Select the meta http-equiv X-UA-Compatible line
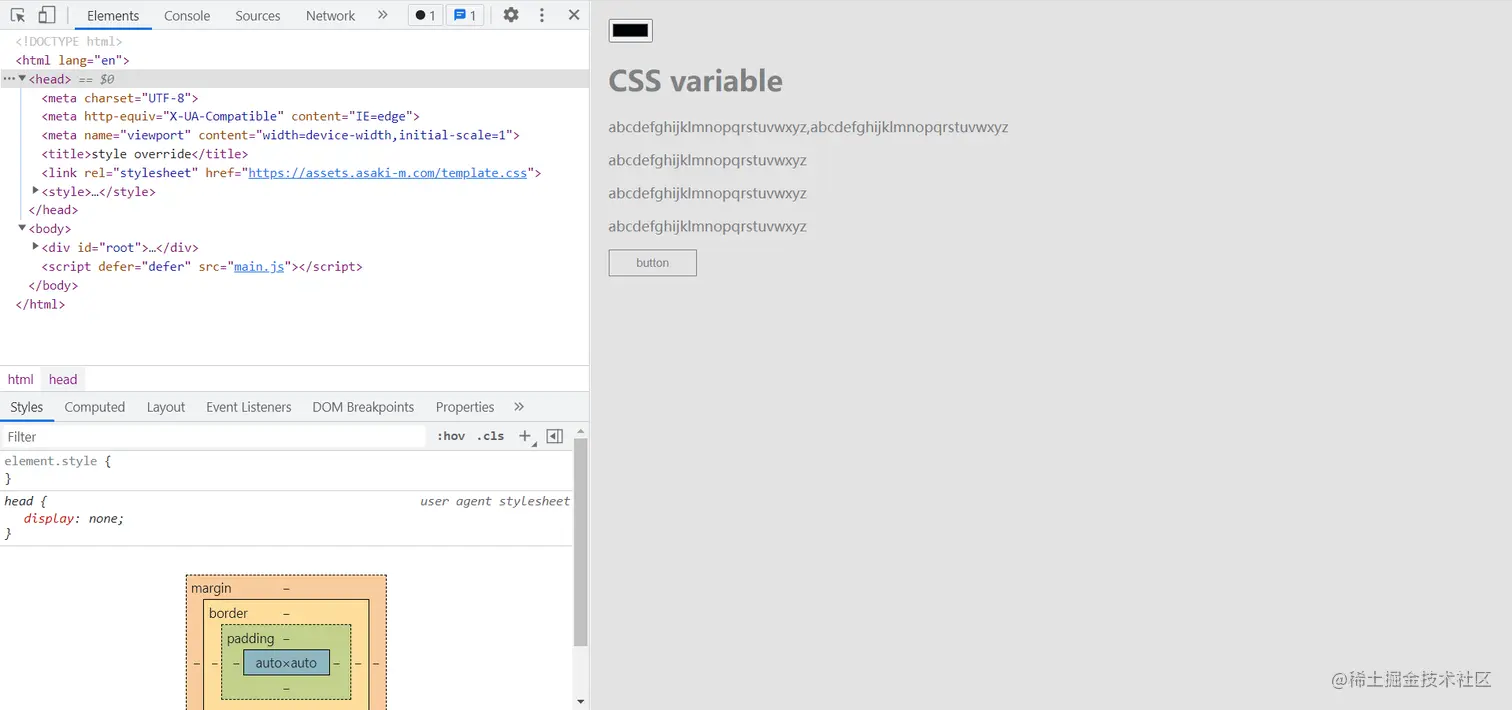Viewport: 1512px width, 710px height. pyautogui.click(x=230, y=116)
